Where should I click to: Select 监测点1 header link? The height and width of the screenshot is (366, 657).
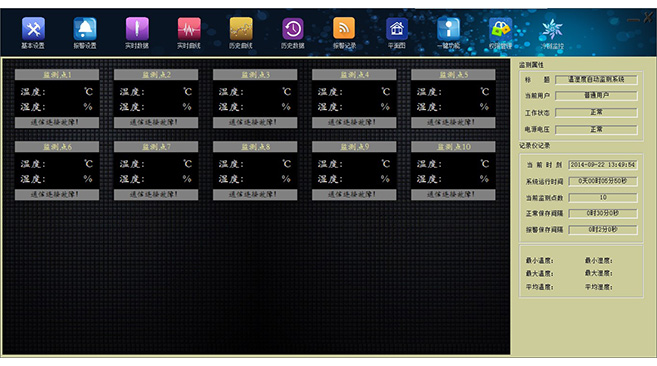click(x=57, y=75)
